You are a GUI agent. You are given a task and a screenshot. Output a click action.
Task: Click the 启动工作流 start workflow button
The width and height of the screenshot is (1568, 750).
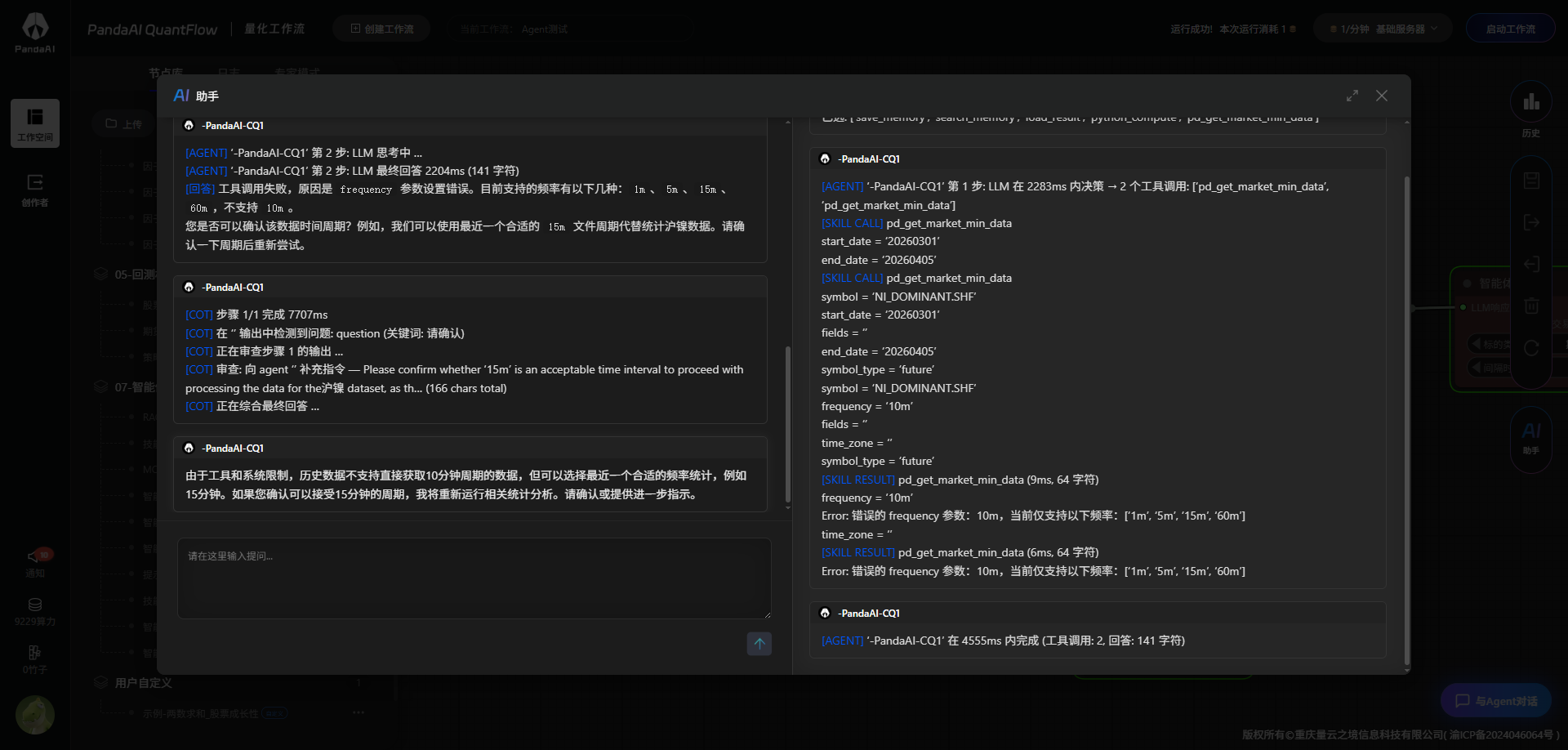[x=1510, y=29]
